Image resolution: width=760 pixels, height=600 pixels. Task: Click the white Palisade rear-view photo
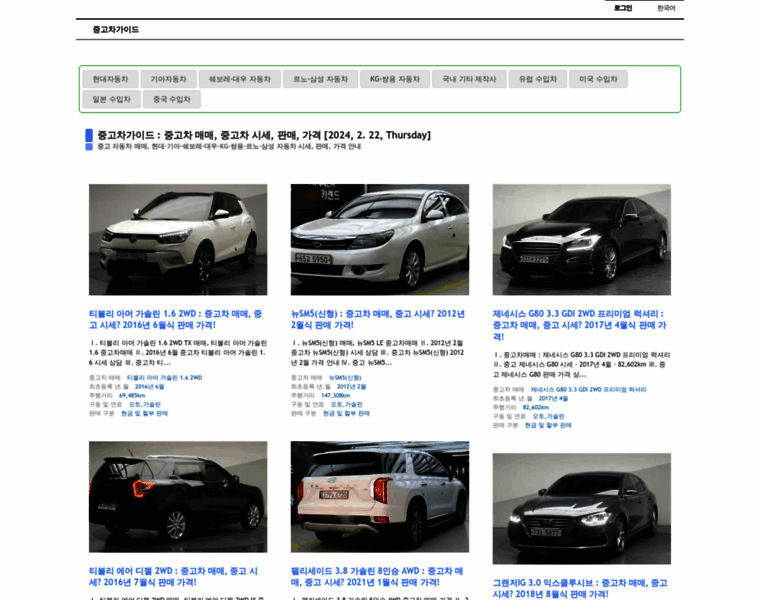click(380, 497)
